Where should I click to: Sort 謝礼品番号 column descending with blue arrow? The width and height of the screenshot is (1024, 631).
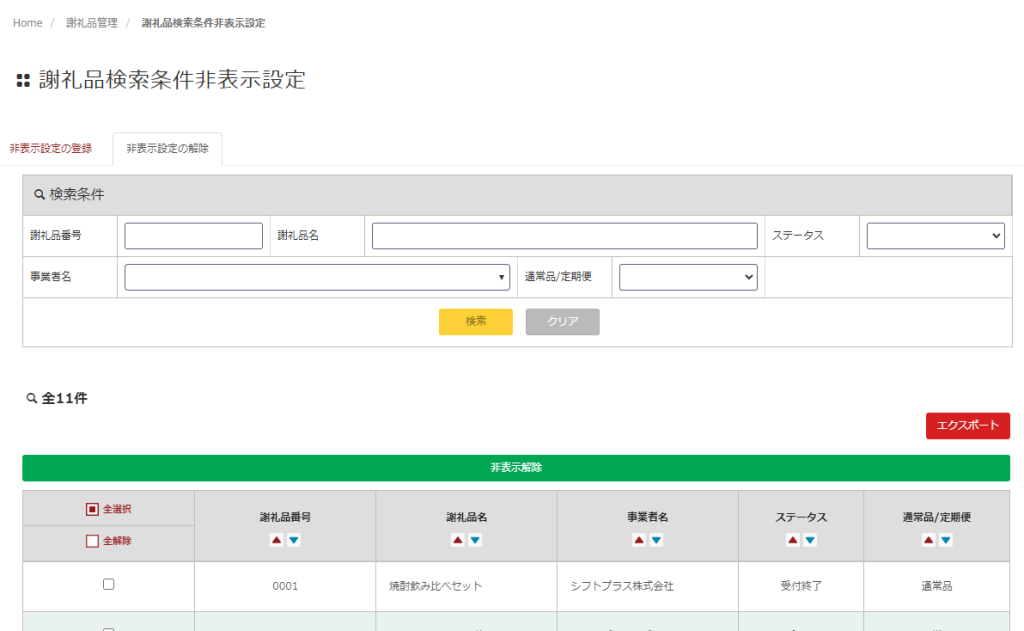point(294,540)
